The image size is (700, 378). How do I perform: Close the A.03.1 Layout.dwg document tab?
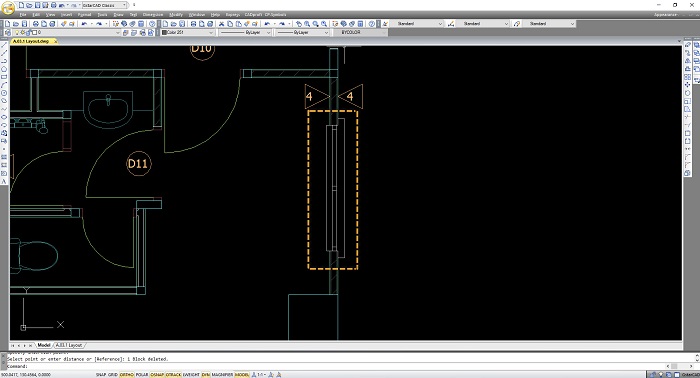55,41
